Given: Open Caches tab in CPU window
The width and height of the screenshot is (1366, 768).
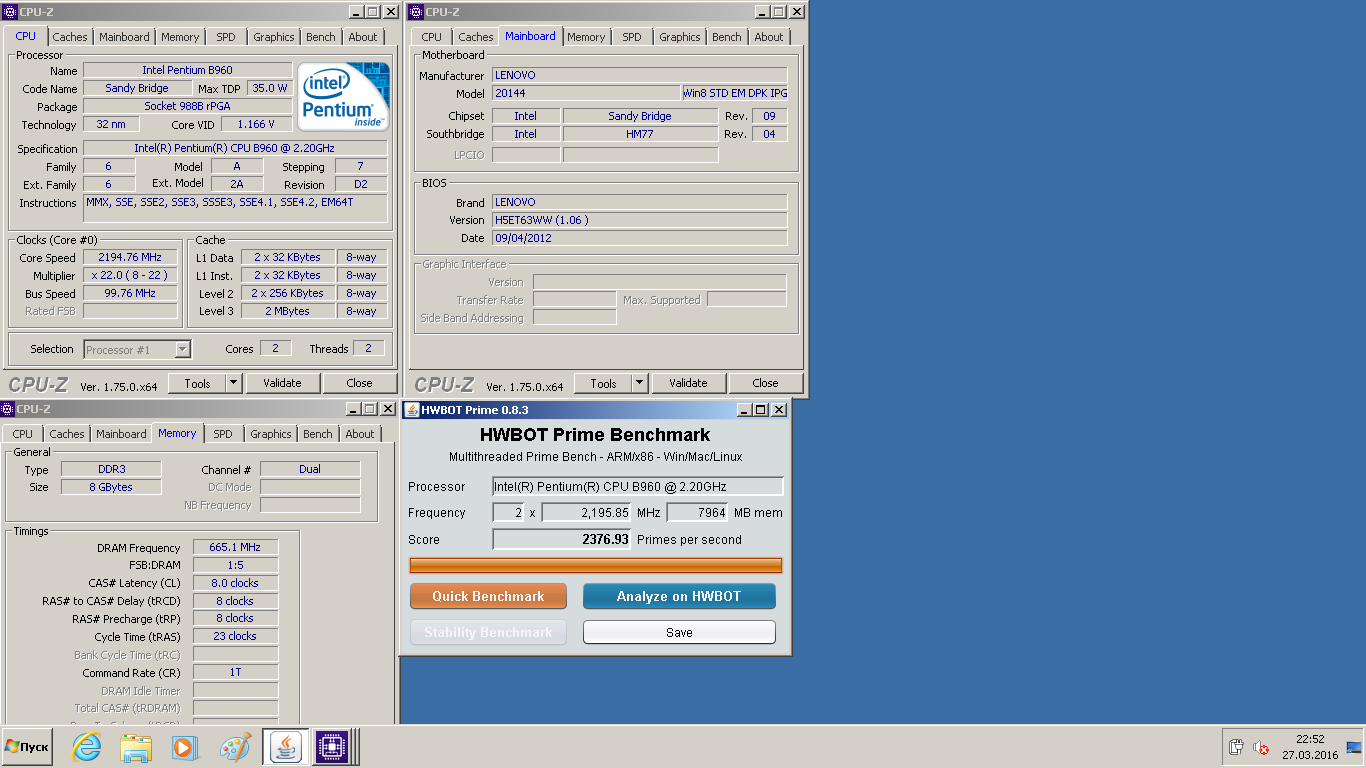Looking at the screenshot, I should coord(70,37).
